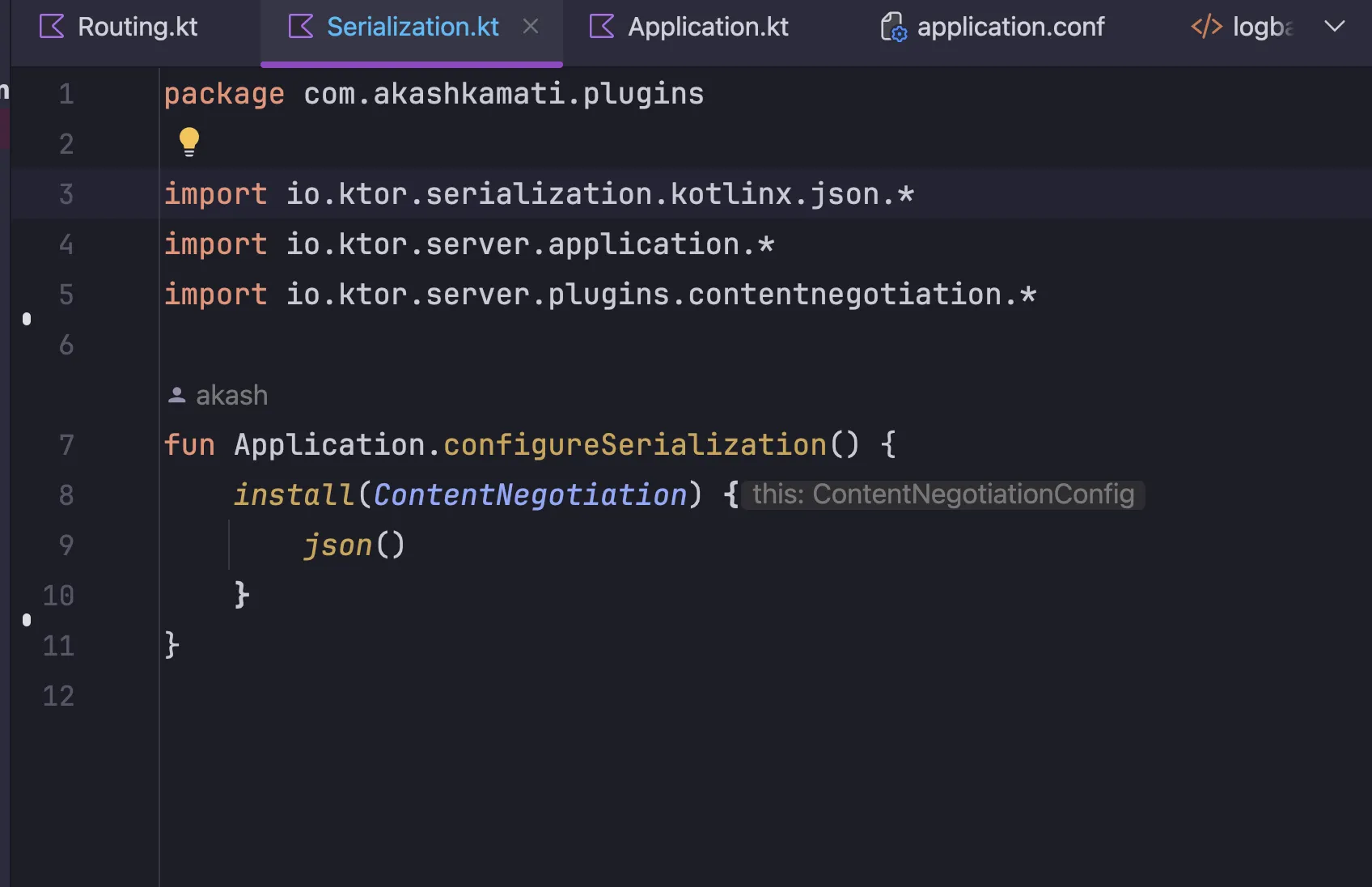This screenshot has width=1372, height=887.
Task: Click the ContentNegotiationConfig inlay hint
Action: point(942,494)
